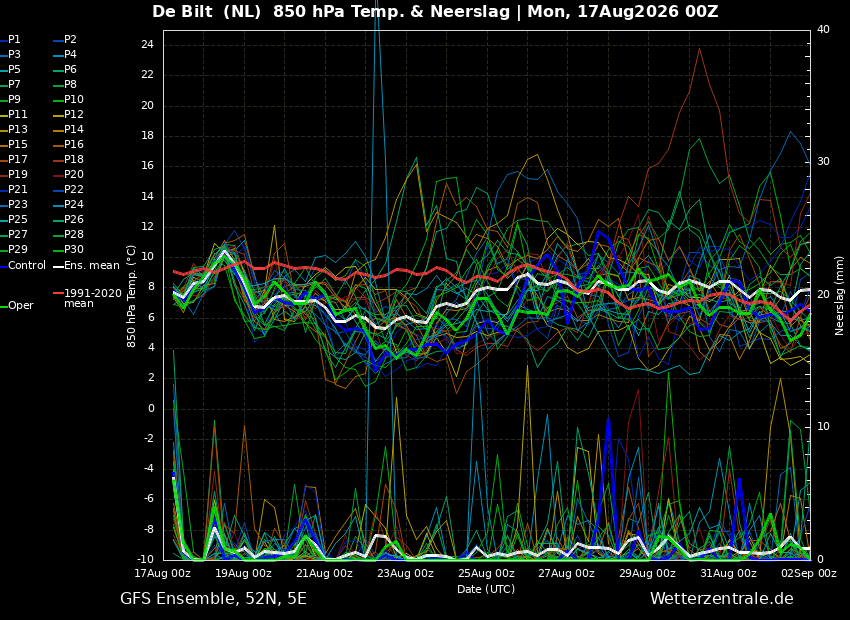Screen dimensions: 850x620
Task: Click the 02Sep 00z date tick label
Action: [809, 573]
